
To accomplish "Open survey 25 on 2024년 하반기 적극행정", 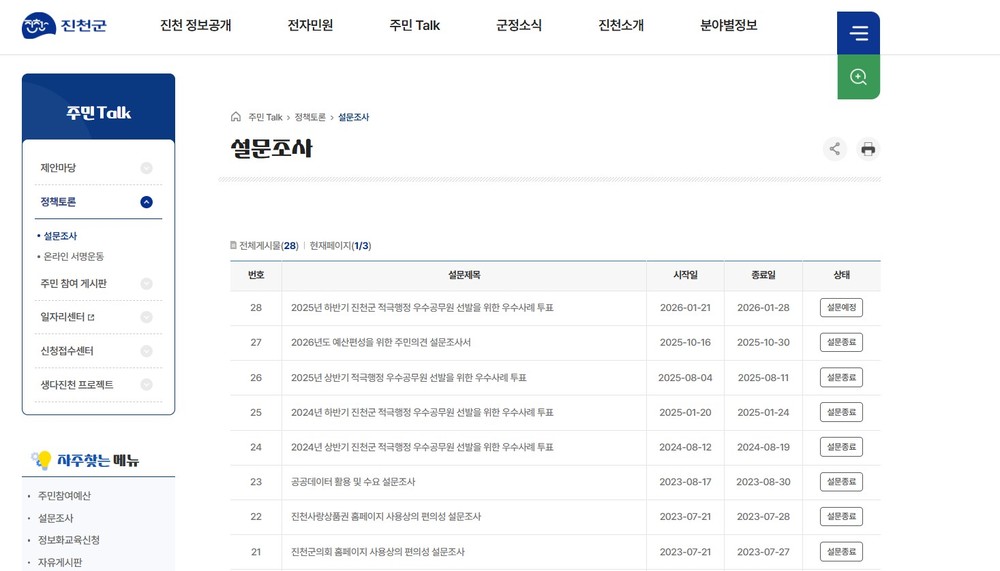I will (422, 413).
